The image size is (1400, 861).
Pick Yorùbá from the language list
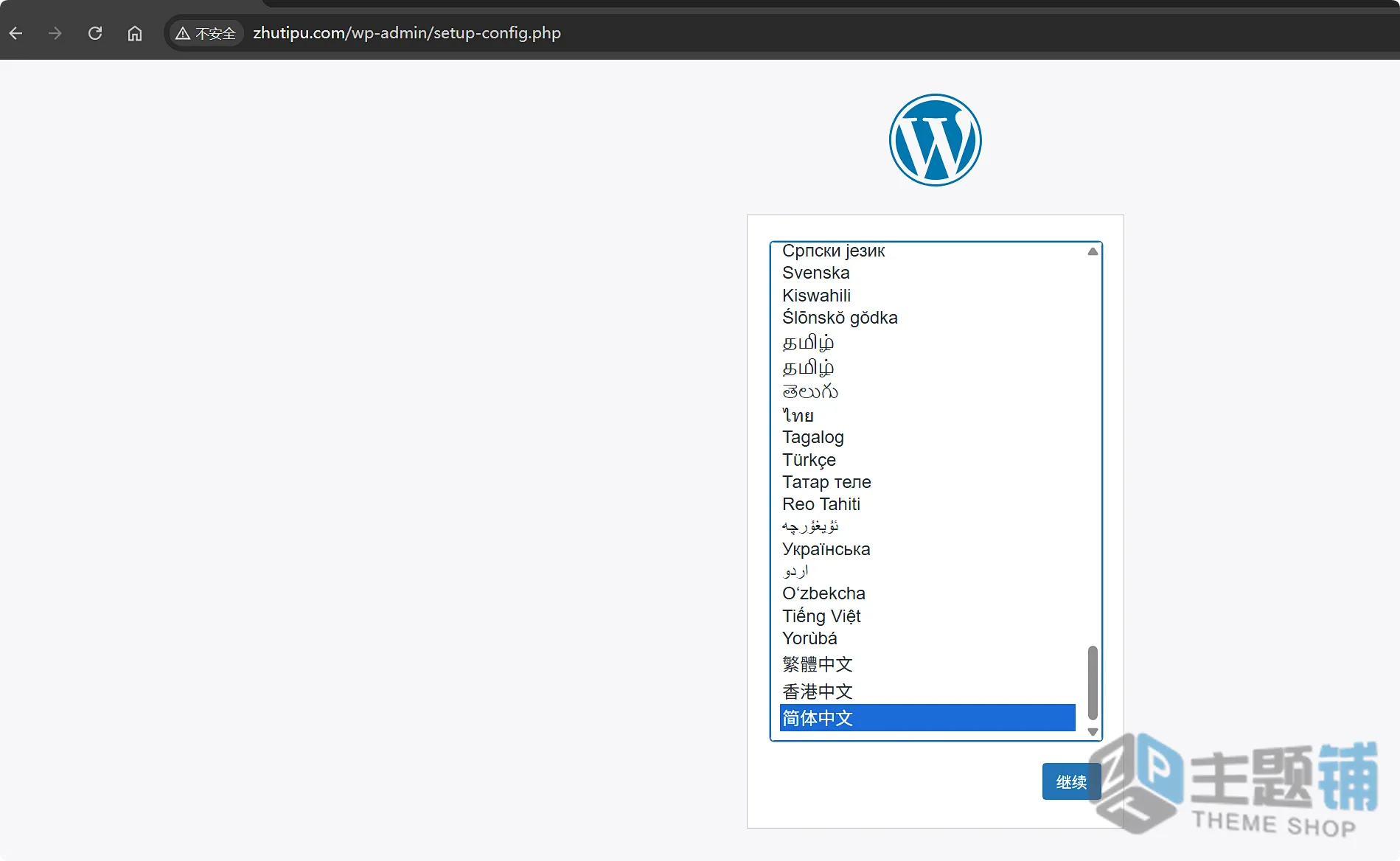[927, 638]
